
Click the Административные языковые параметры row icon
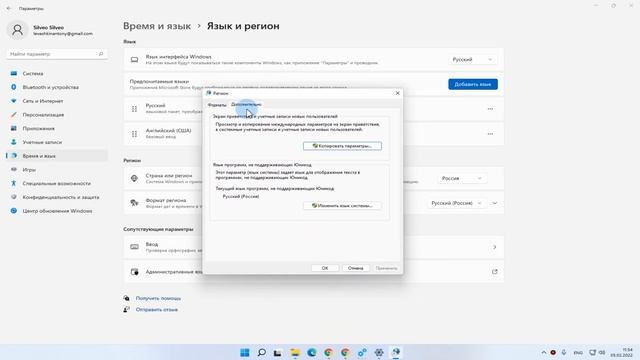[134, 272]
